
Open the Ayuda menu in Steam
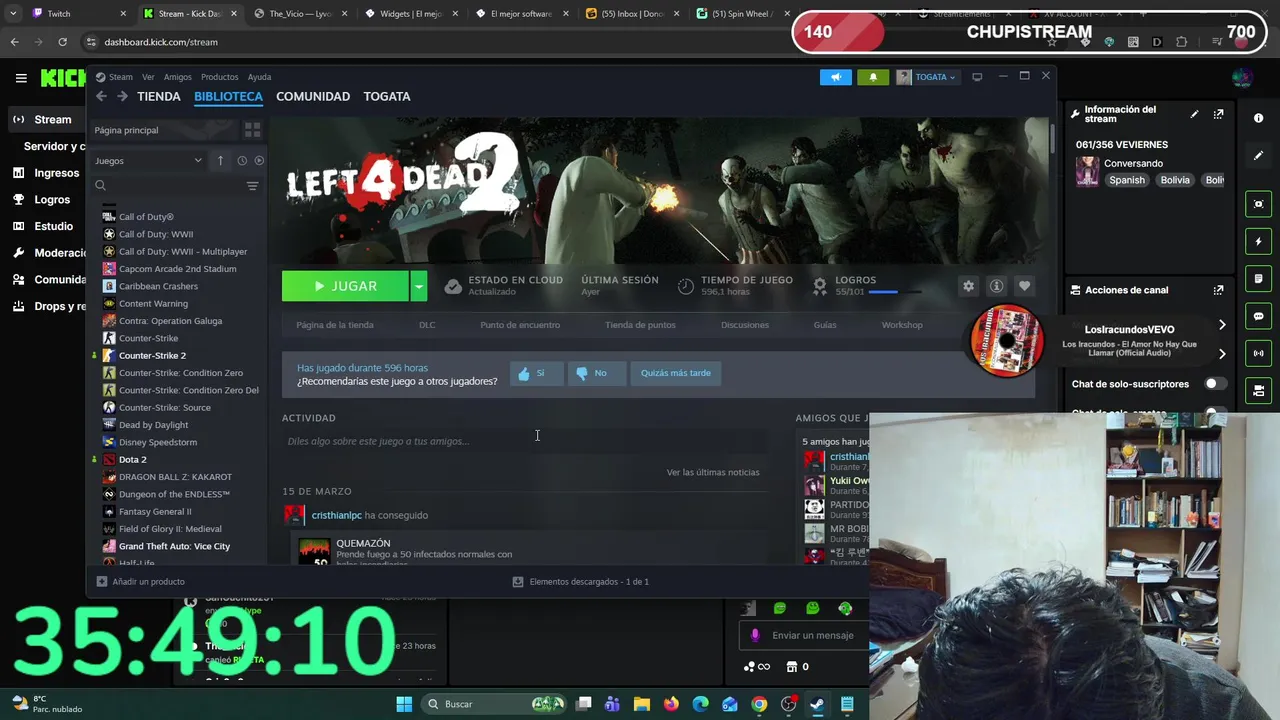click(259, 77)
